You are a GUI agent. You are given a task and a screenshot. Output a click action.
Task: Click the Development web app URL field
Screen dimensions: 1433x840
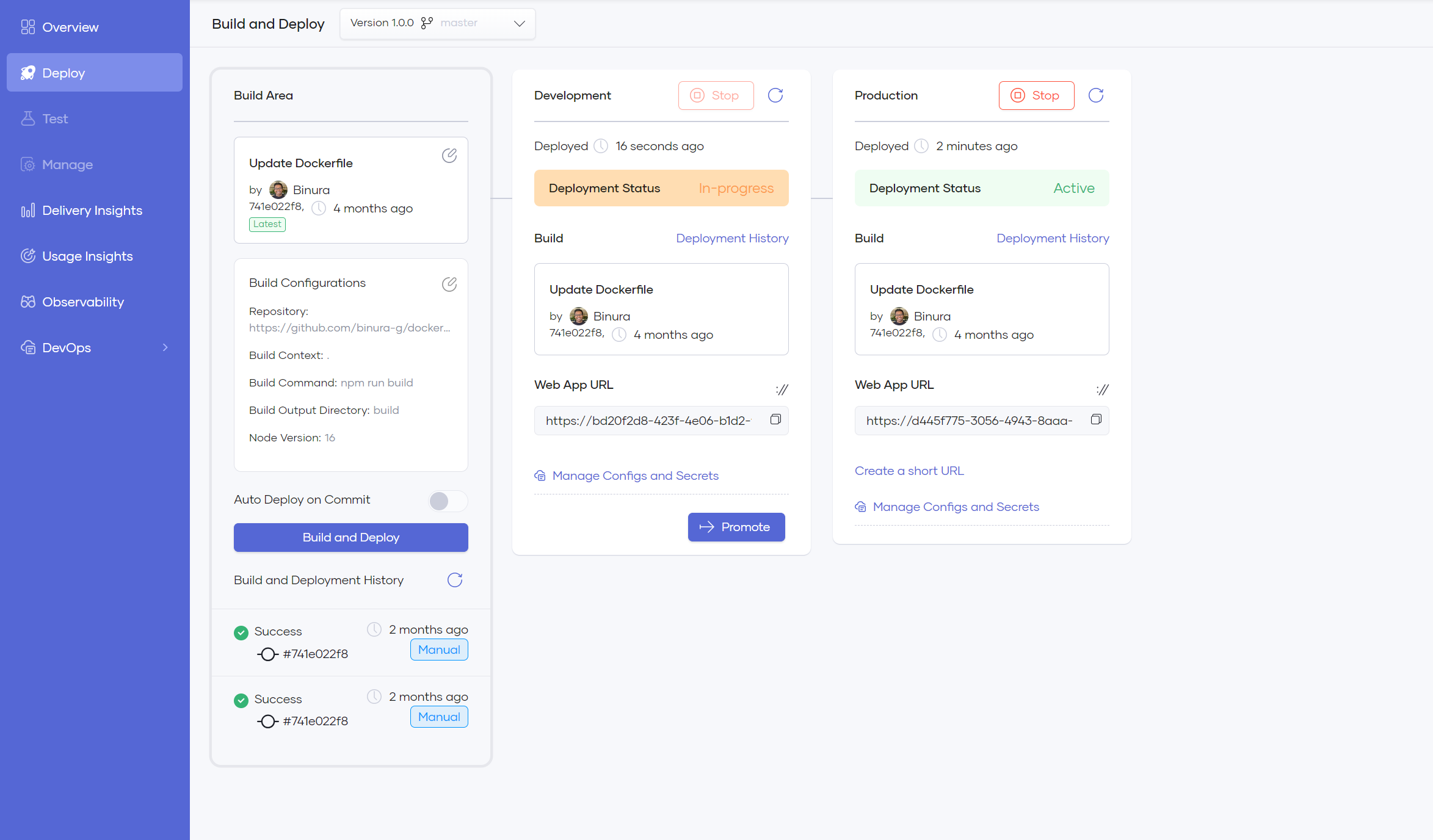coord(661,421)
